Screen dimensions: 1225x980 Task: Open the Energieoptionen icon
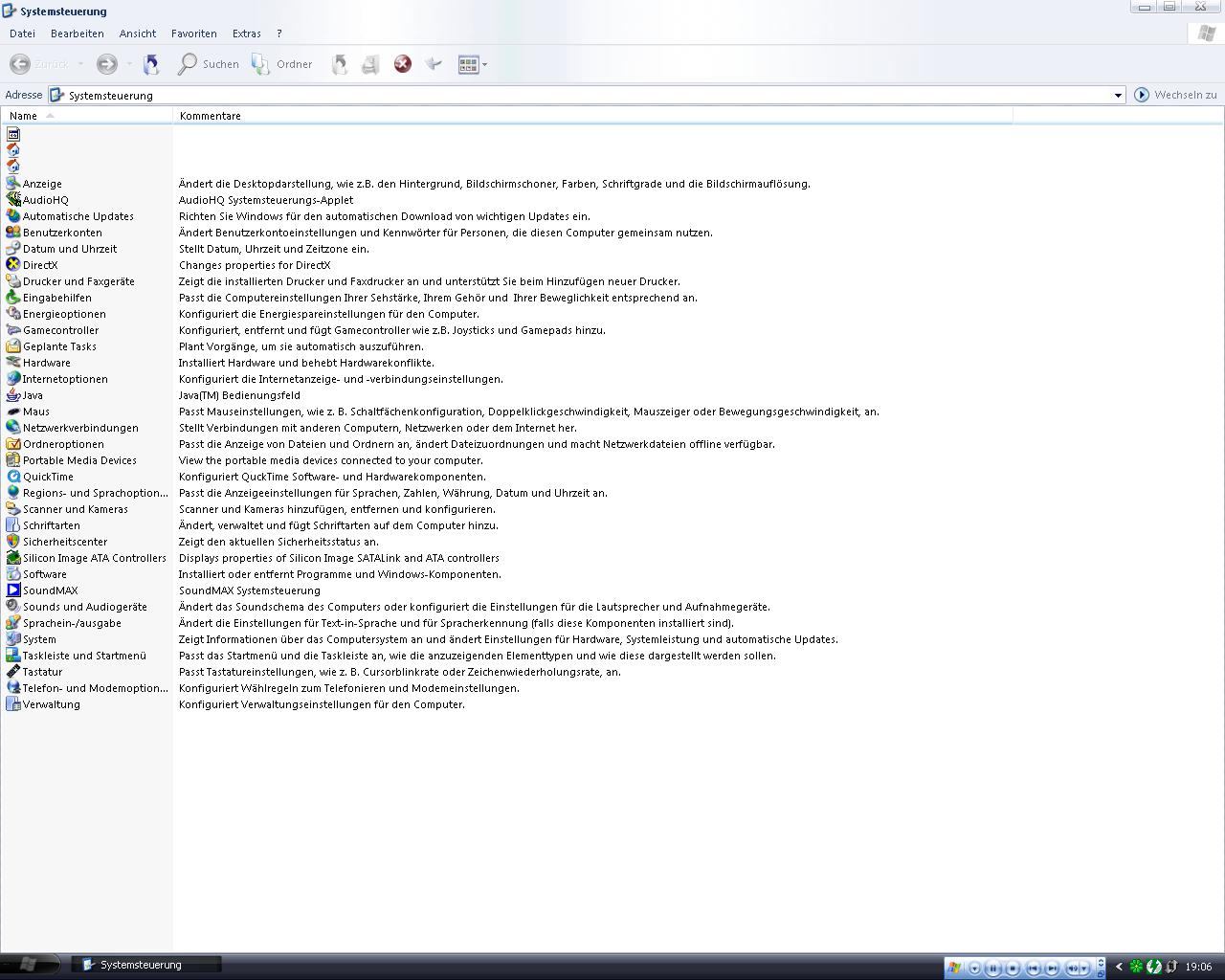coord(13,314)
